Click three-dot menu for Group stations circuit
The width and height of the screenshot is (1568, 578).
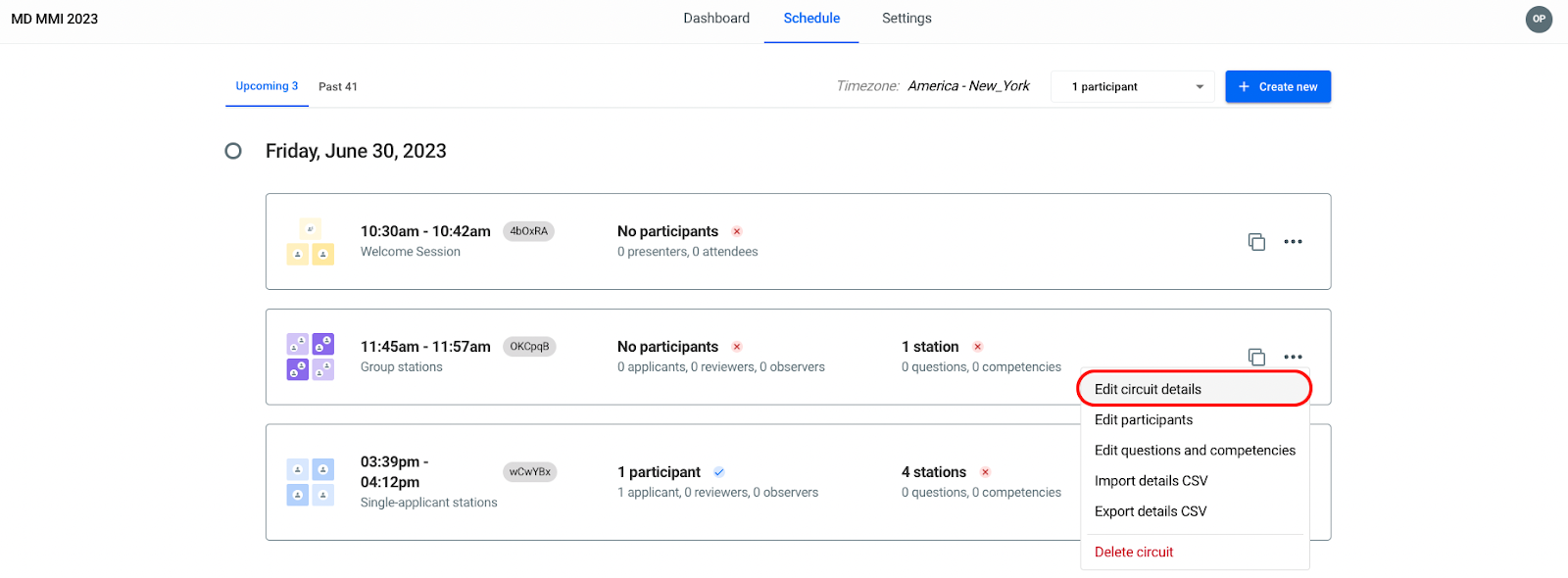coord(1293,358)
